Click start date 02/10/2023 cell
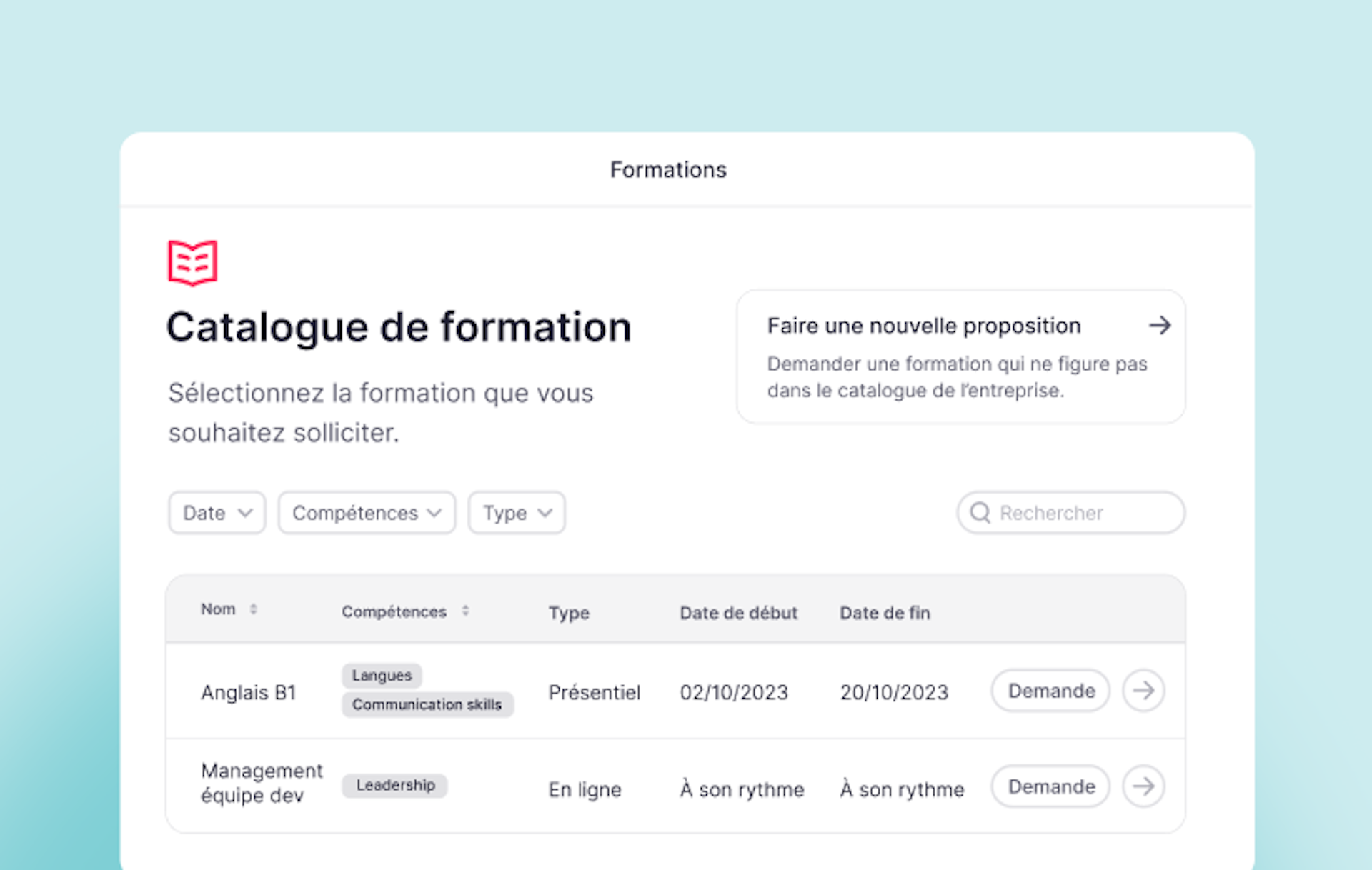The width and height of the screenshot is (1372, 870). pos(734,693)
